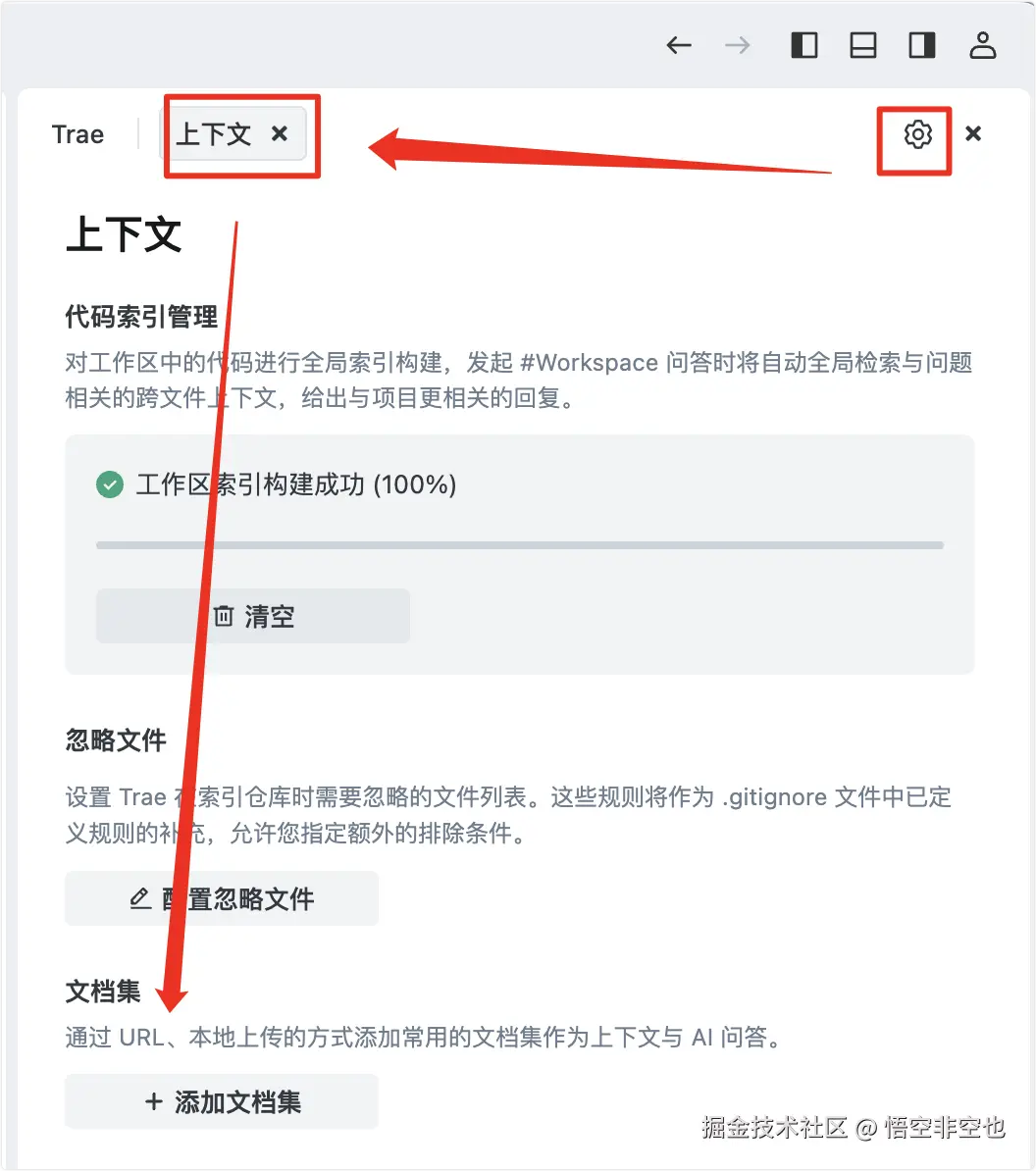This screenshot has height=1171, width=1036.
Task: Click the workspace index progress bar
Action: click(520, 545)
